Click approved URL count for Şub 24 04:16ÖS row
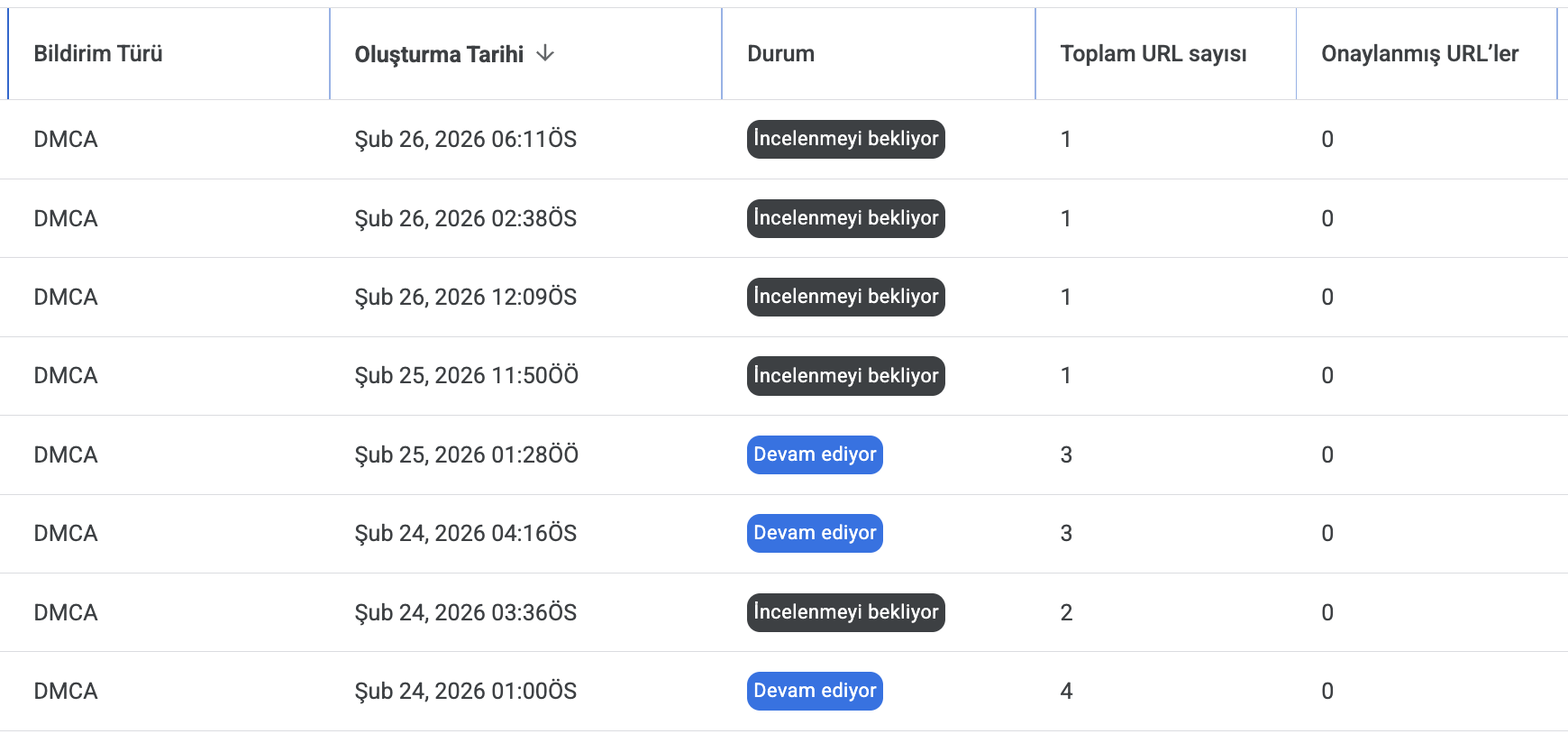1568x734 pixels. pyautogui.click(x=1326, y=533)
